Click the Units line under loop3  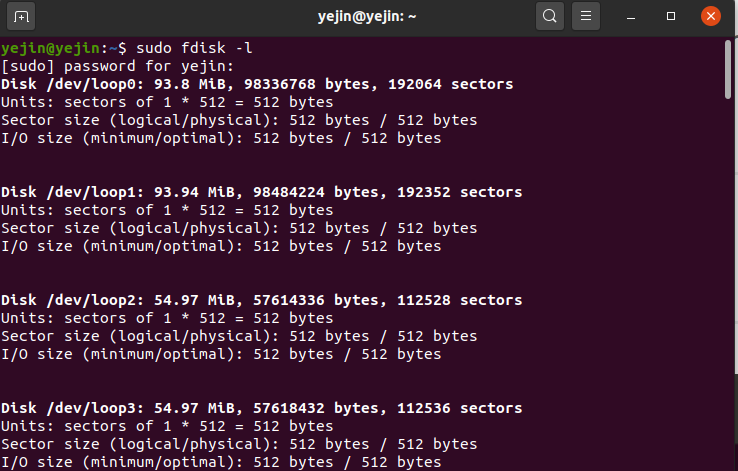click(167, 426)
